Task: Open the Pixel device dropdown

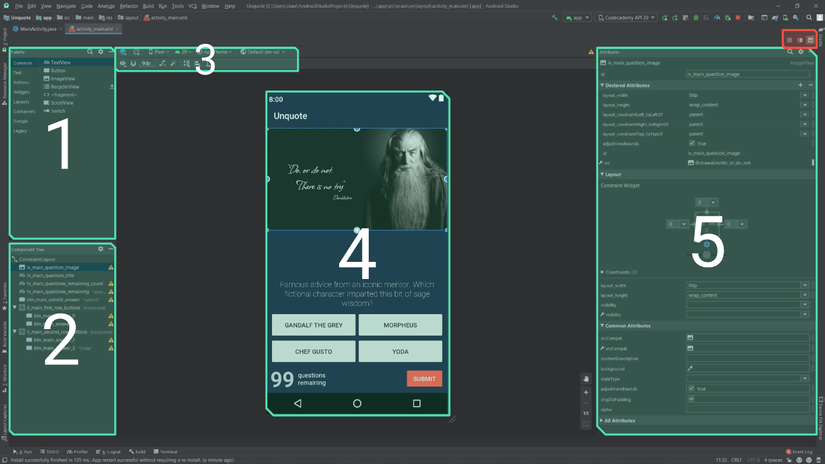Action: pos(158,52)
